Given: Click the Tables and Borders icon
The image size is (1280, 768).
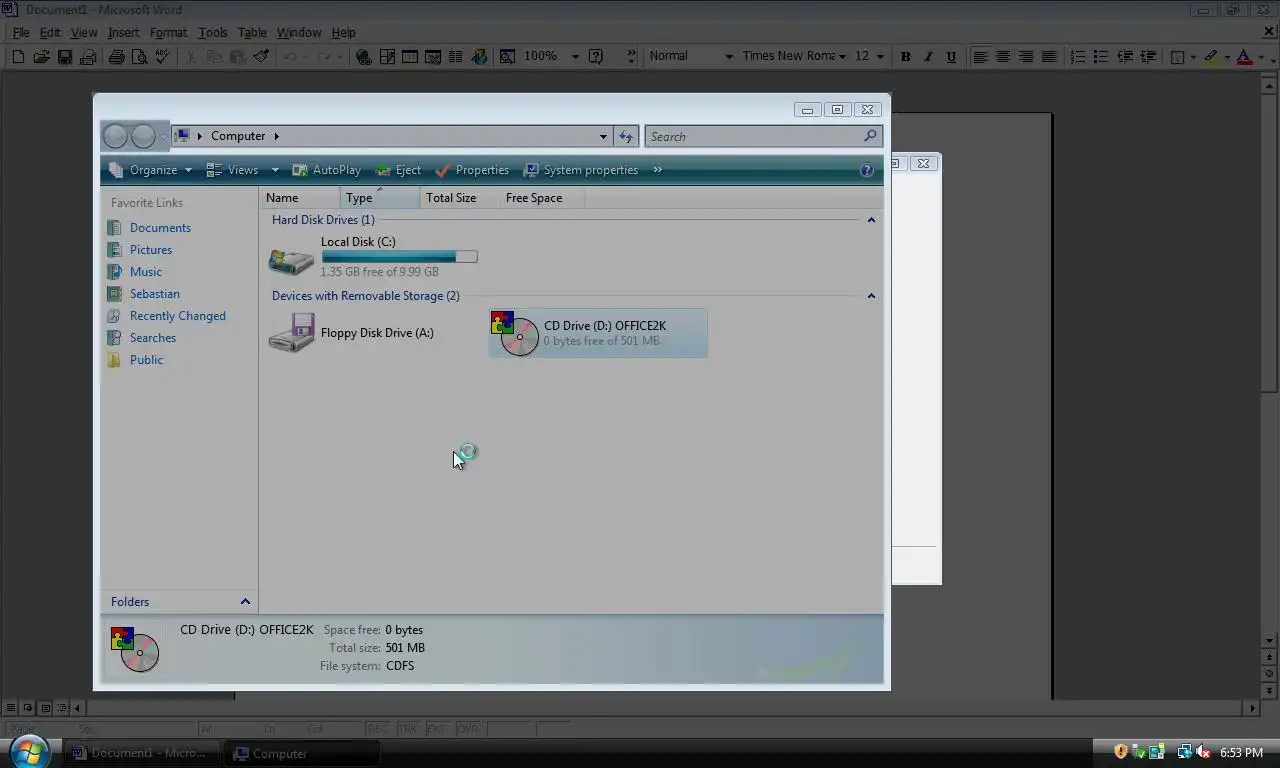Looking at the screenshot, I should (387, 57).
